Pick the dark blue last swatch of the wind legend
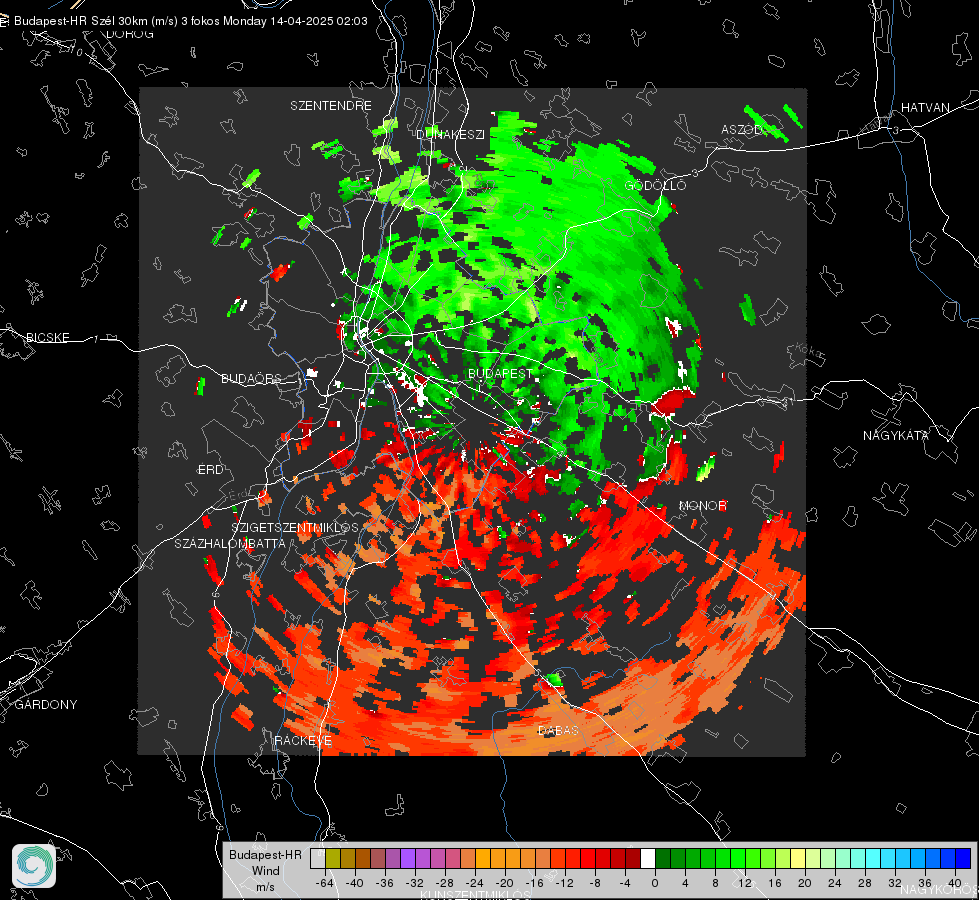Viewport: 979px width, 900px height. [x=963, y=858]
